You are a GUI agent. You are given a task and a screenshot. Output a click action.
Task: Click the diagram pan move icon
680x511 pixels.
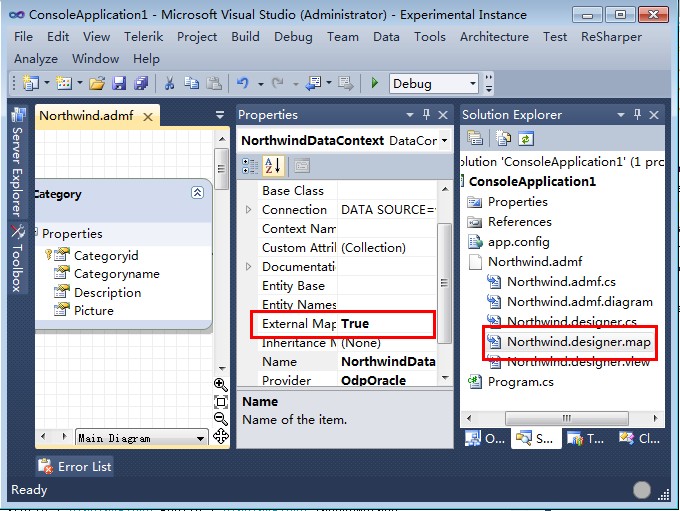coord(221,436)
